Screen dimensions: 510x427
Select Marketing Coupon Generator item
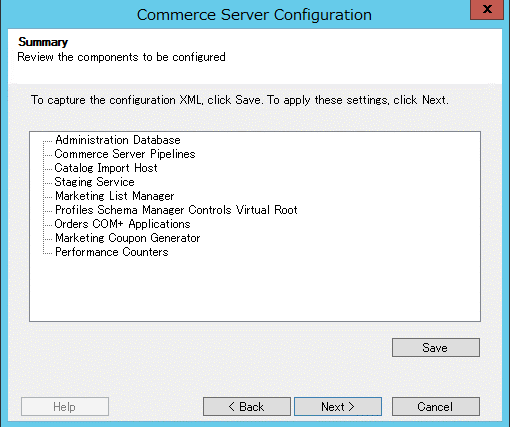127,238
